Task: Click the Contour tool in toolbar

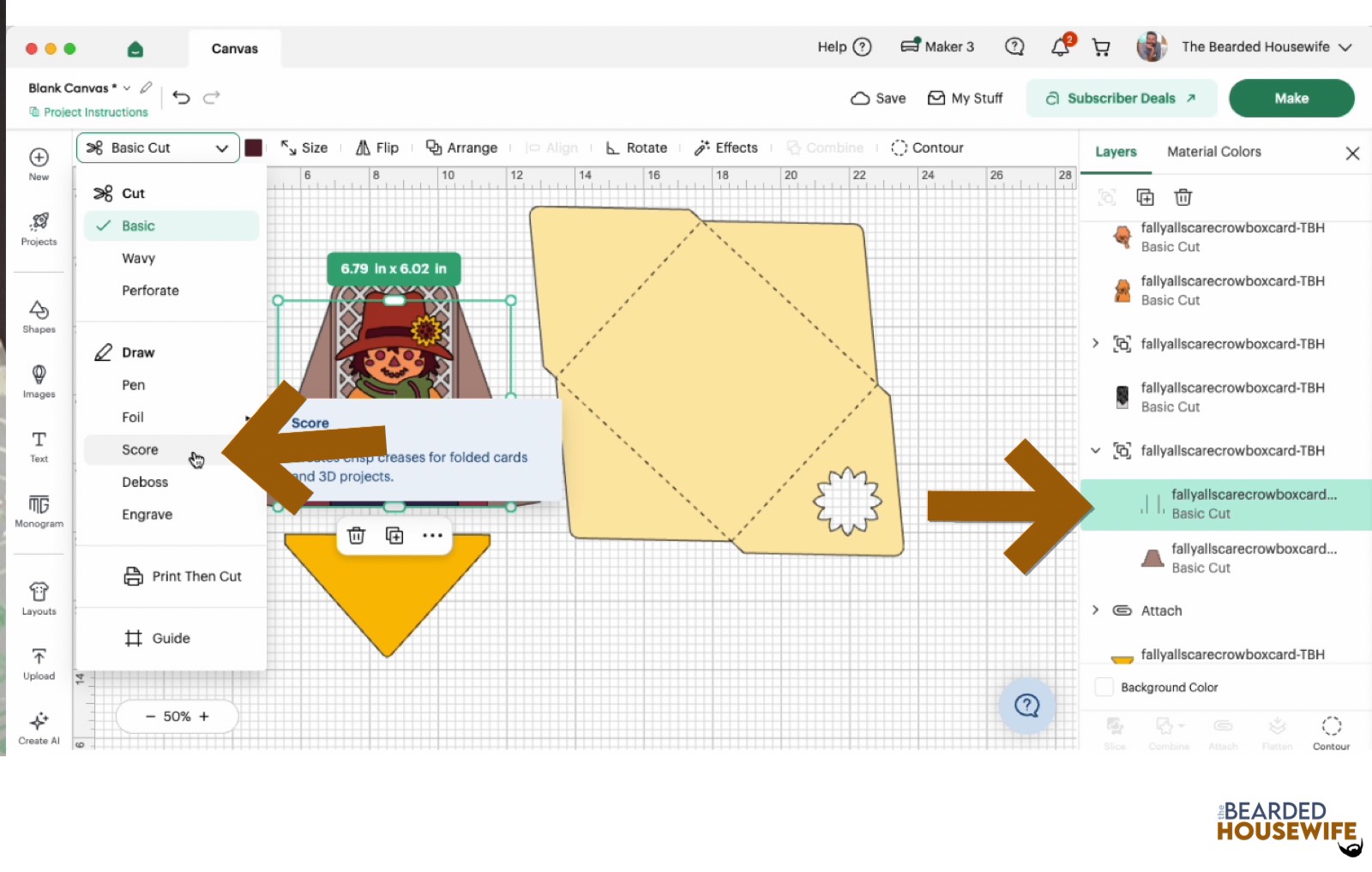Action: [x=927, y=147]
